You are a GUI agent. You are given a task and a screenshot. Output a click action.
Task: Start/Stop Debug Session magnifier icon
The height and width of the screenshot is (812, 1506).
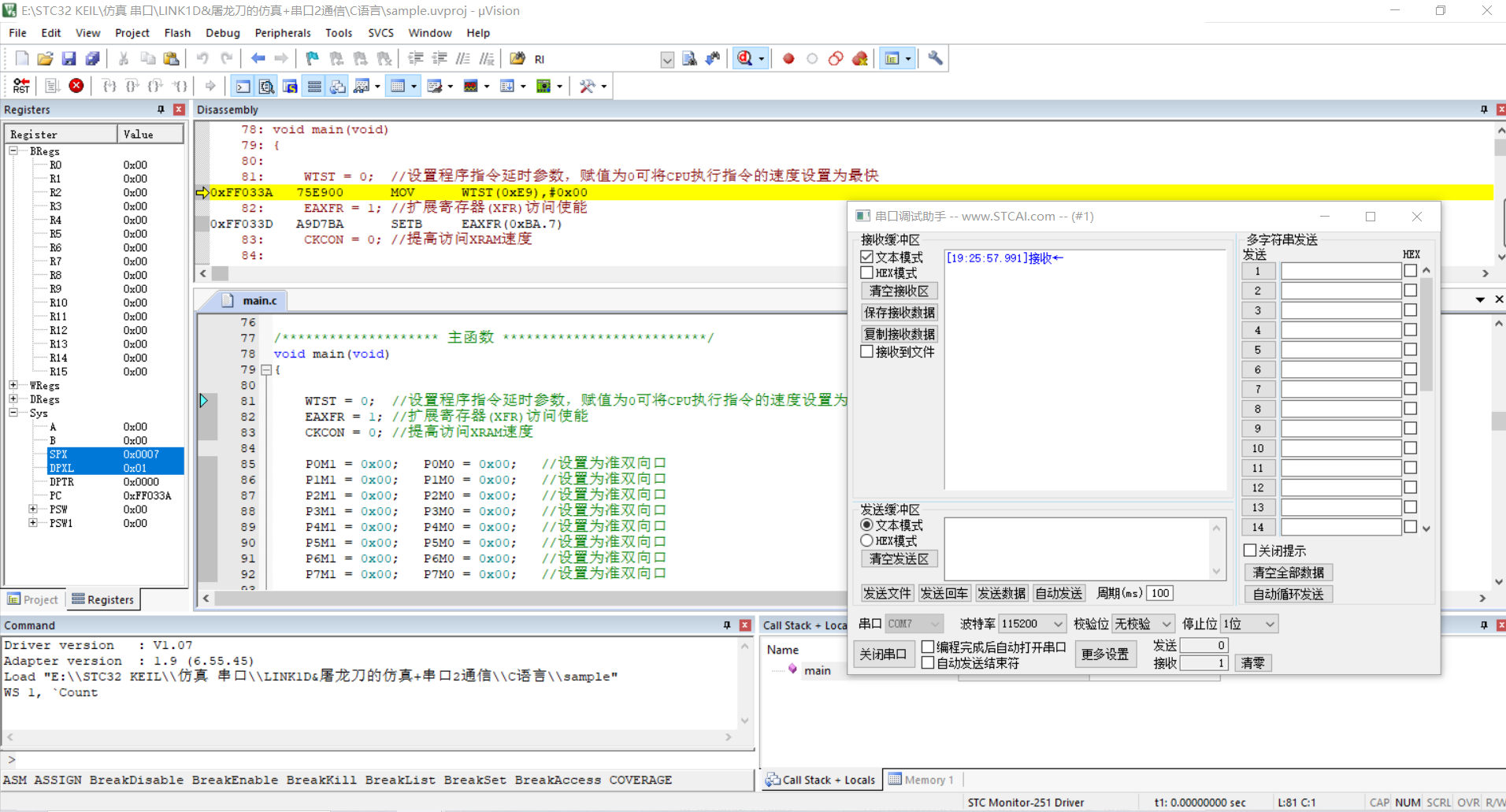coord(744,58)
